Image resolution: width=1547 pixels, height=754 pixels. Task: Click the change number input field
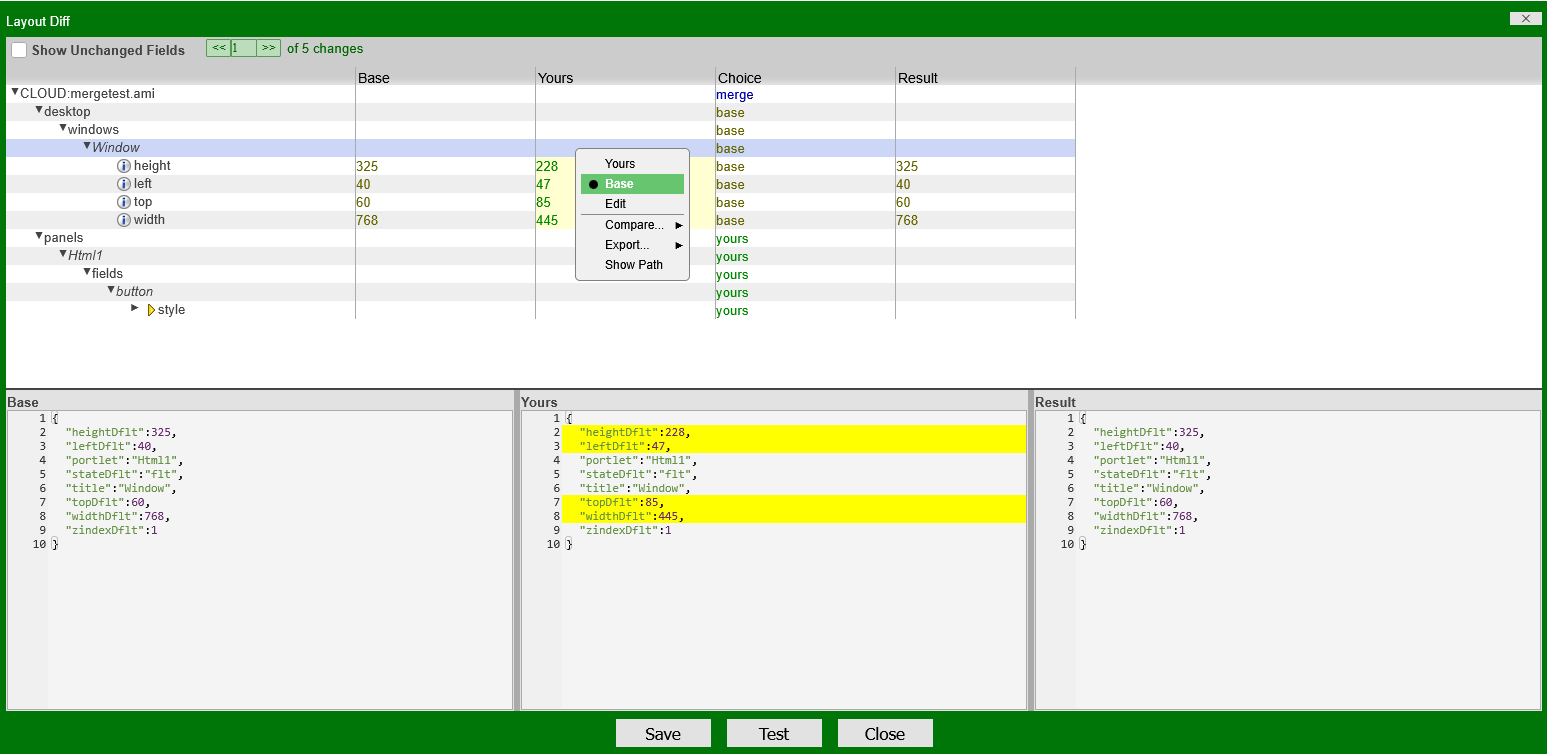point(241,47)
